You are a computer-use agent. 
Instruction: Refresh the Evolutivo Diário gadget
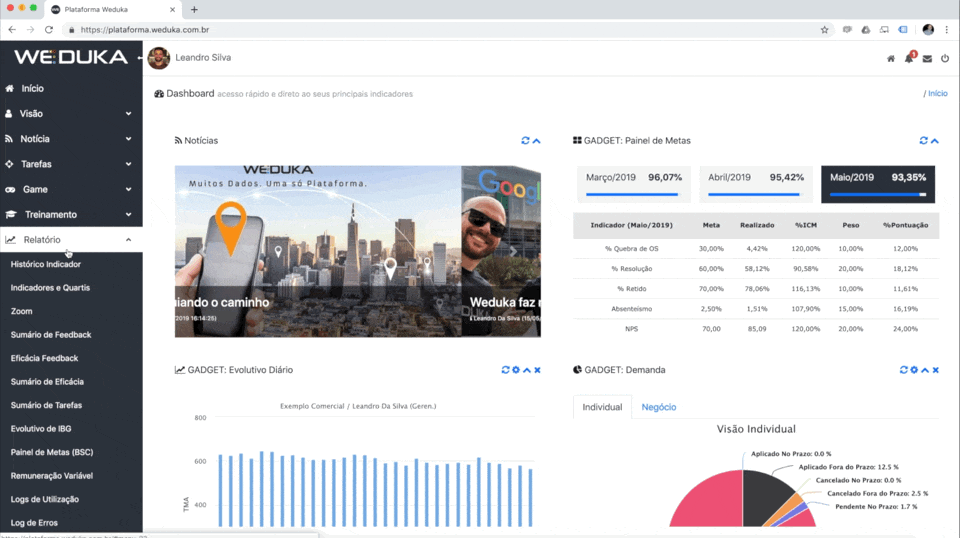(x=505, y=370)
